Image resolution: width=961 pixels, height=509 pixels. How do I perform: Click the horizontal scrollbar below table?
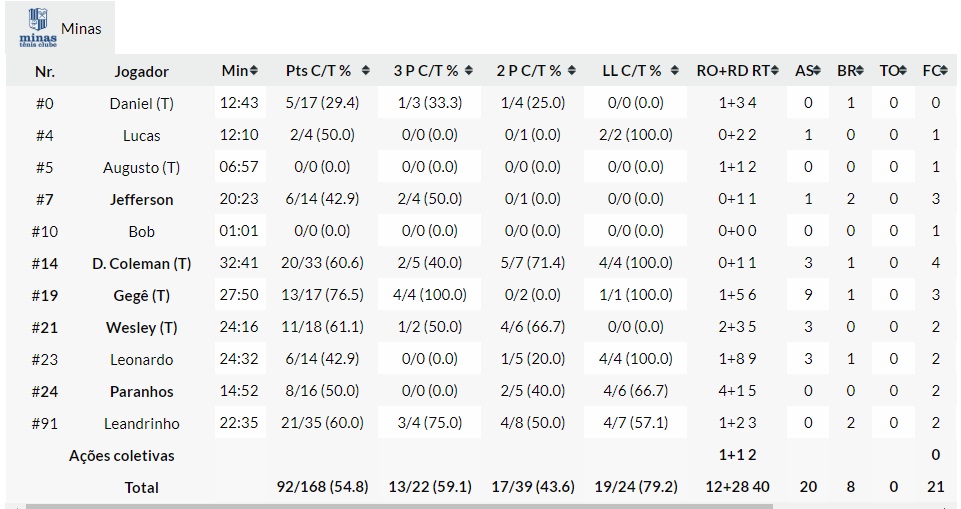[x=480, y=506]
